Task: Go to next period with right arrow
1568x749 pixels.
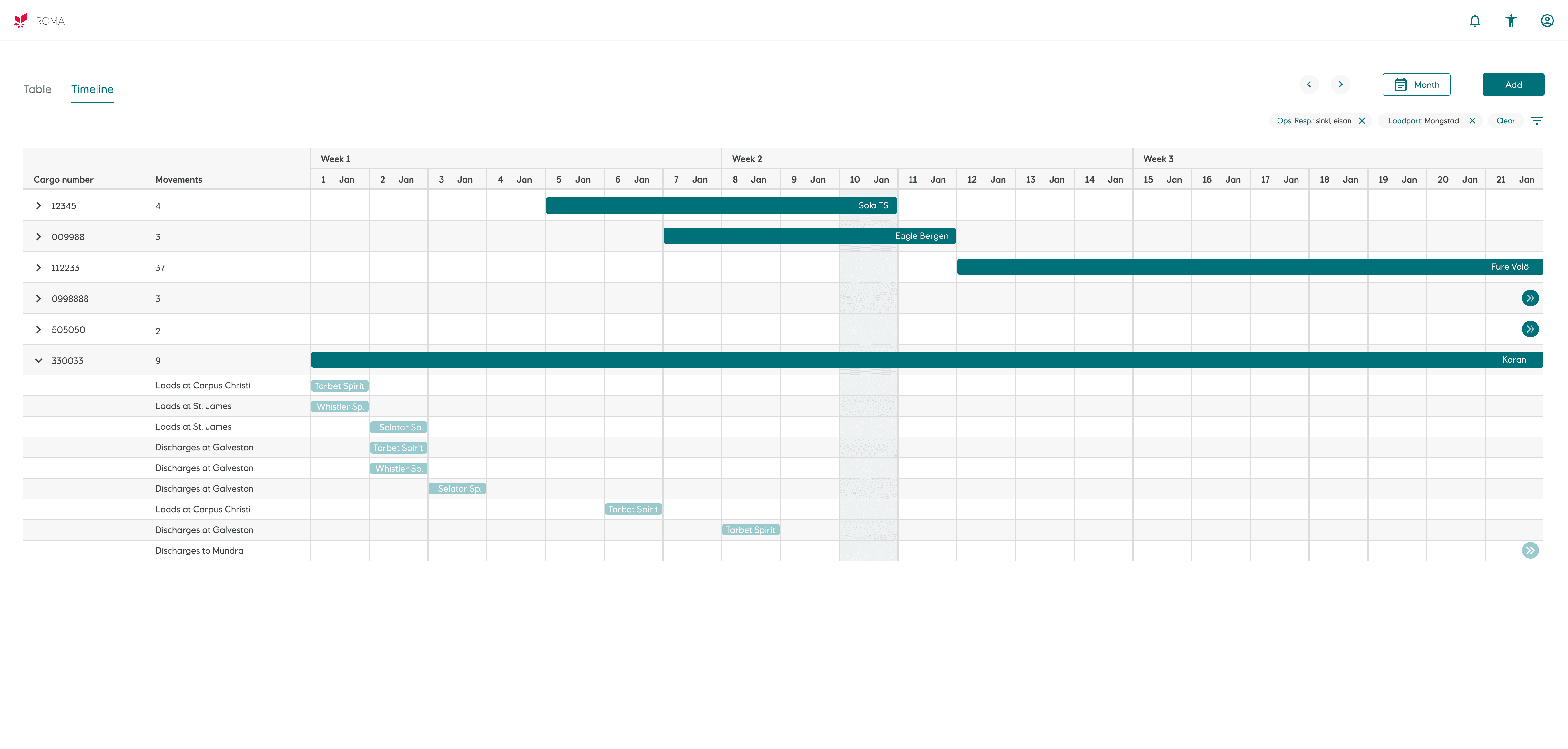Action: coord(1340,85)
